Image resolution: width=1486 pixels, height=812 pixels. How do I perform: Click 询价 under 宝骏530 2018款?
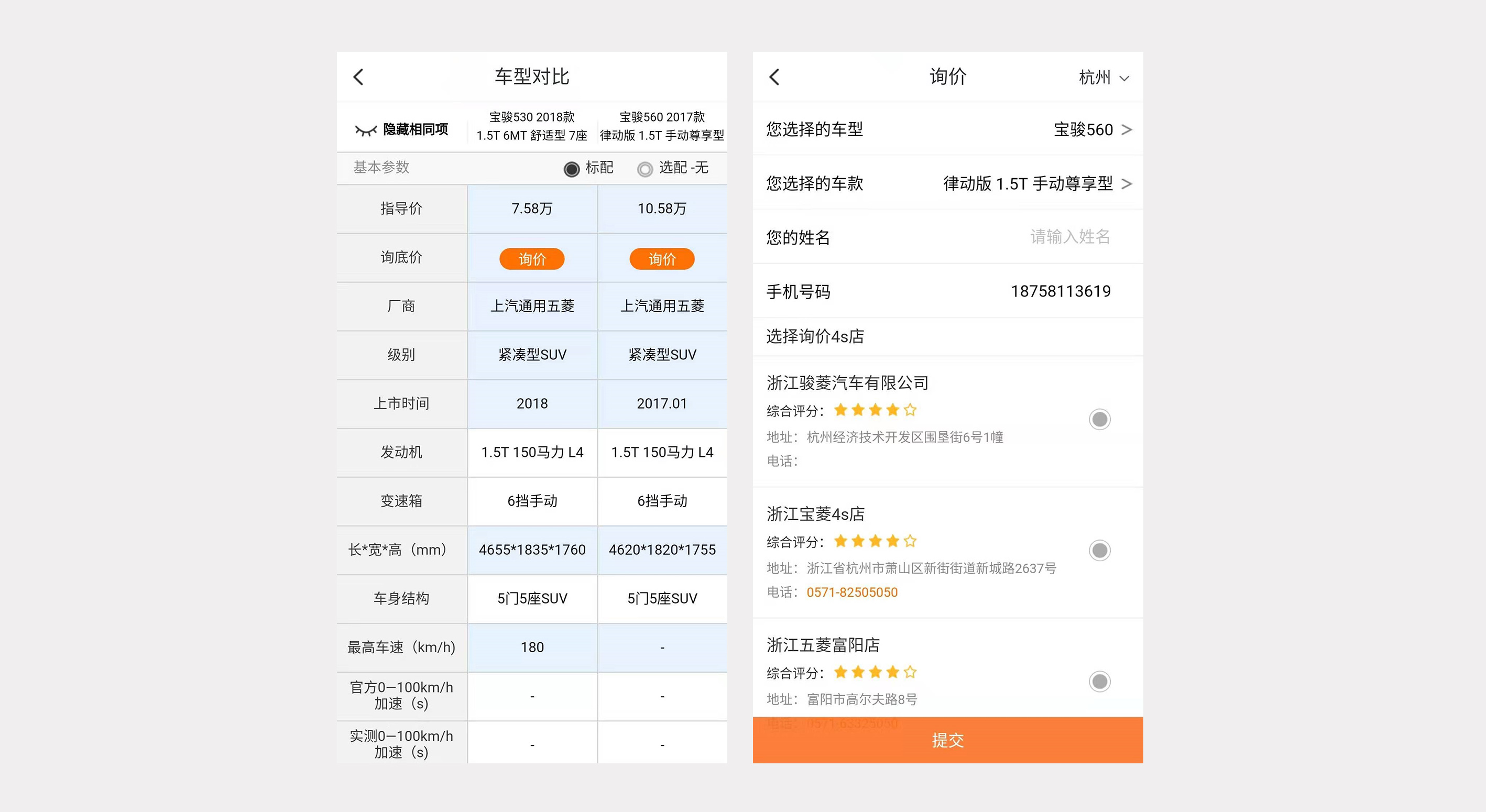tap(532, 258)
